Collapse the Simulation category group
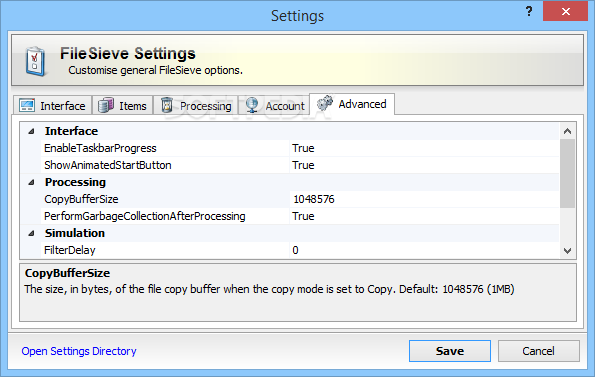 pyautogui.click(x=31, y=233)
